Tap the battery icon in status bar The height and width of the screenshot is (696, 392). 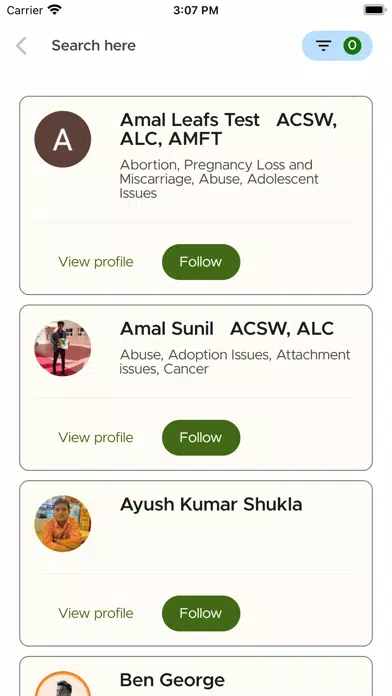click(x=375, y=10)
